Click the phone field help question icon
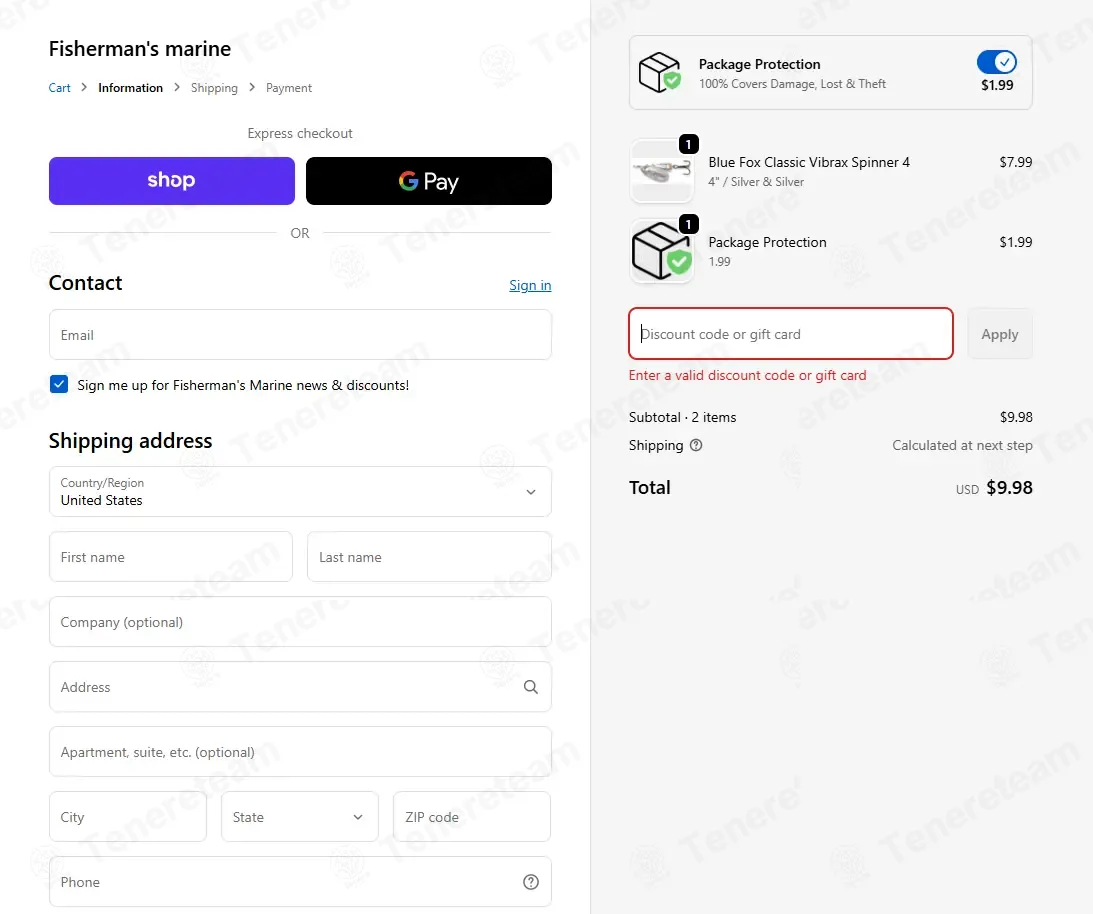 point(530,882)
